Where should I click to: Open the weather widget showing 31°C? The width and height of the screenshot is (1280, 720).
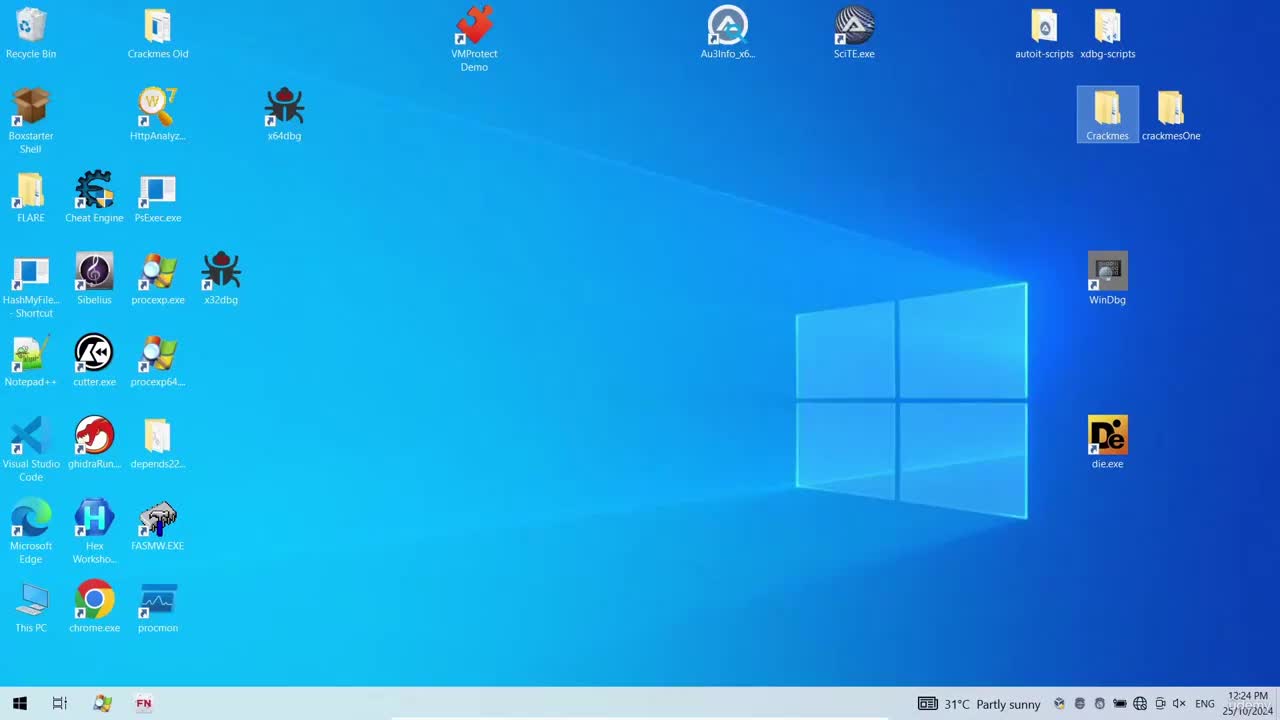[x=980, y=704]
